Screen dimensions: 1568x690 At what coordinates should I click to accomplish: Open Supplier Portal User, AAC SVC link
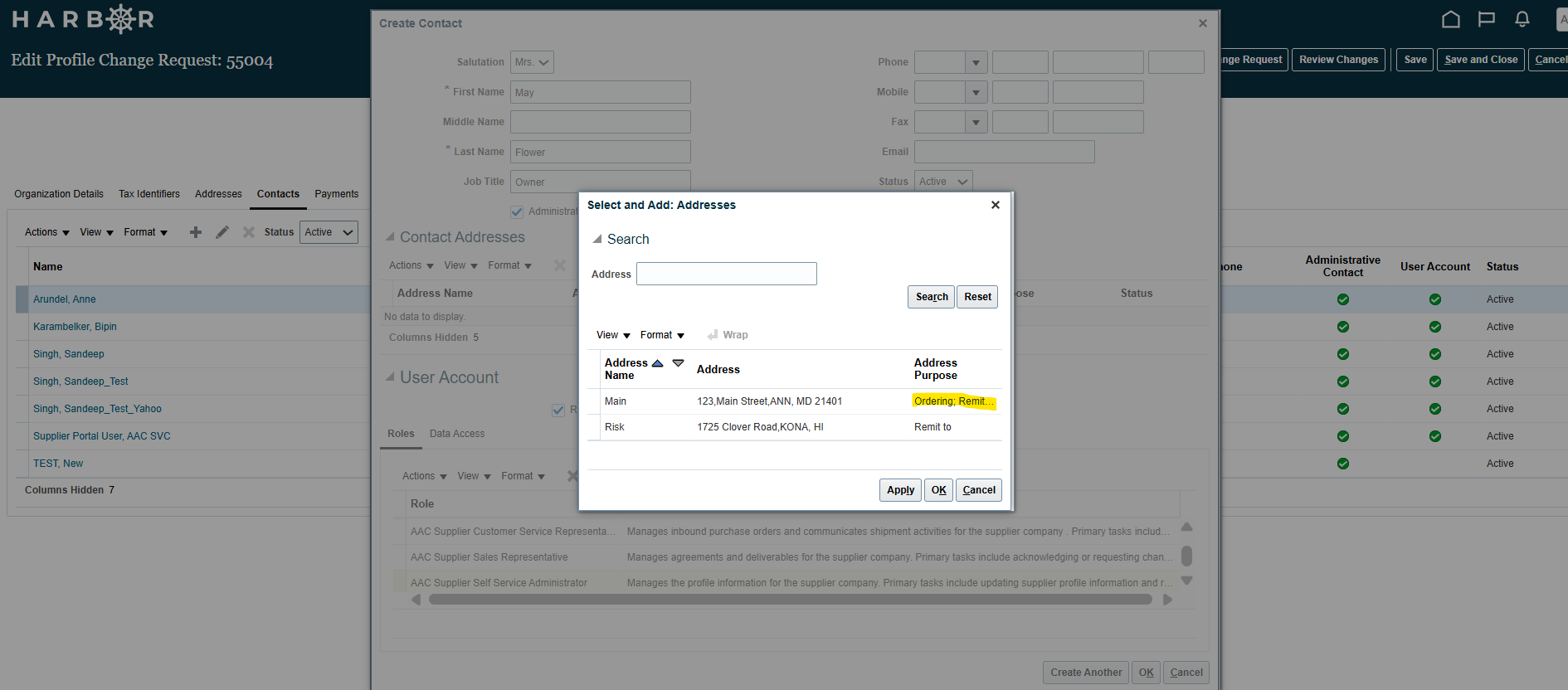pos(101,436)
